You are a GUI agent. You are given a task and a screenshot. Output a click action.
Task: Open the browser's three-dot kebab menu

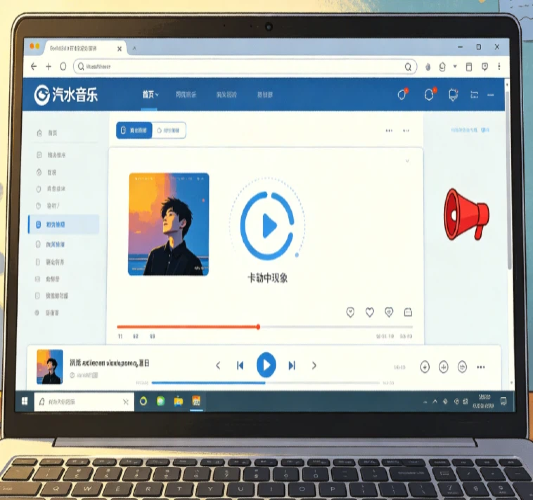pyautogui.click(x=499, y=67)
